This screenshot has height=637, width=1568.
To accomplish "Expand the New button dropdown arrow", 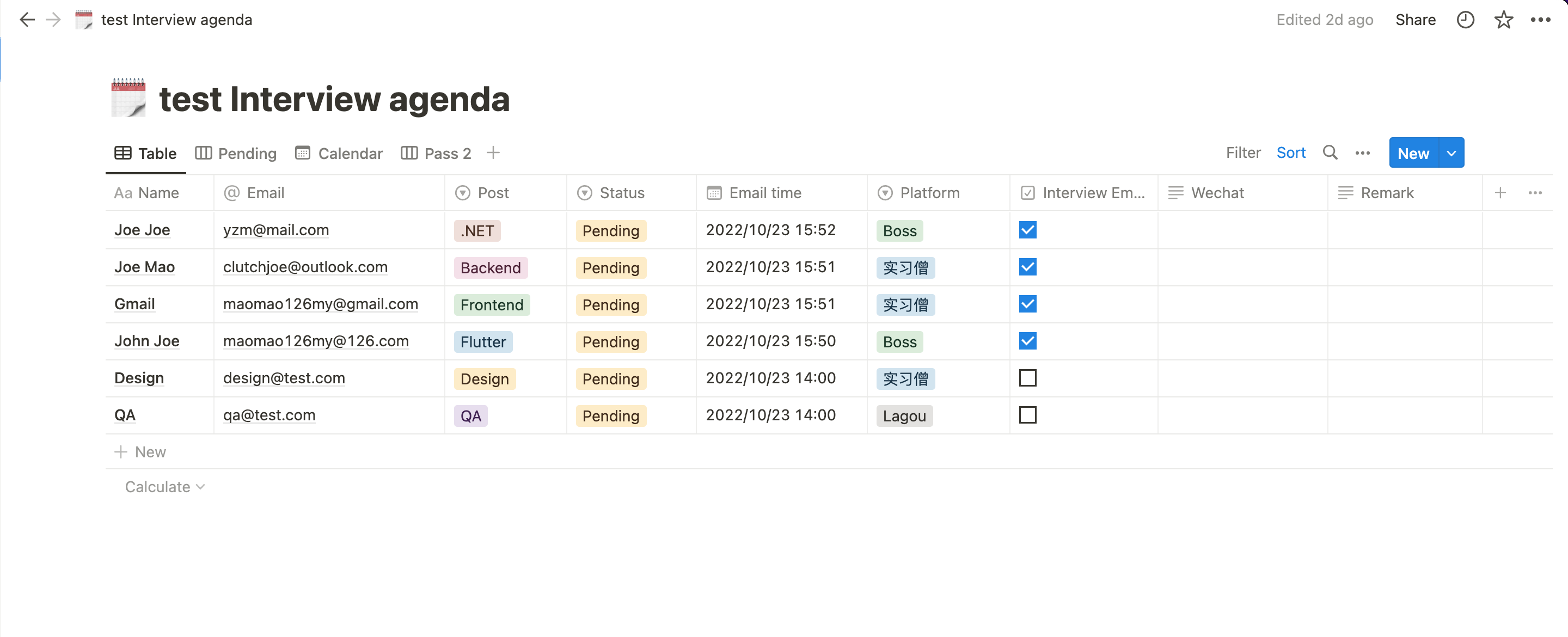I will click(1451, 153).
